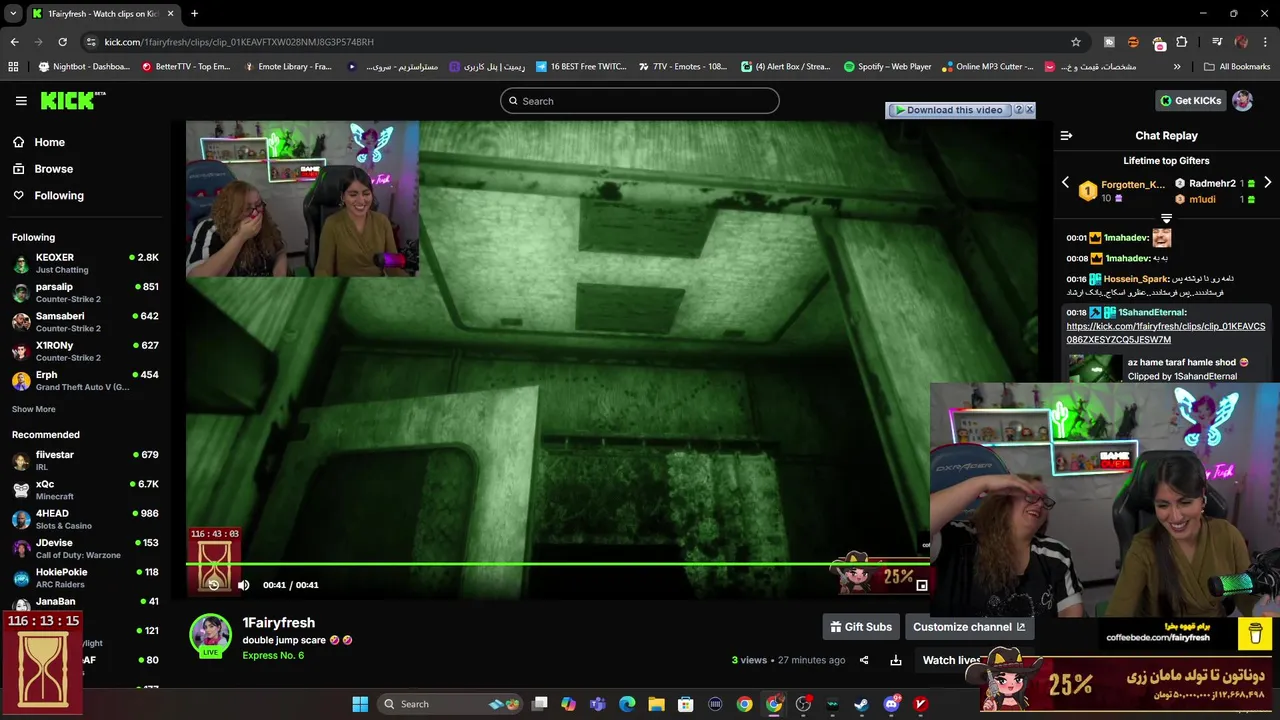Collapse the Lifetime top Gifters section
1280x720 pixels.
point(1166,218)
